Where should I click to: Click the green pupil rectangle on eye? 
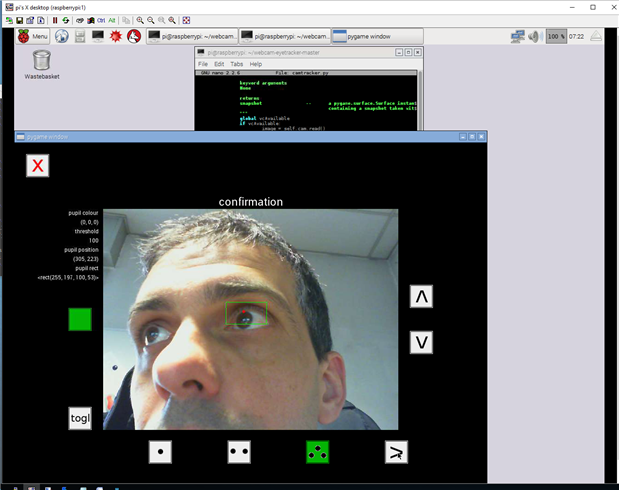246,314
